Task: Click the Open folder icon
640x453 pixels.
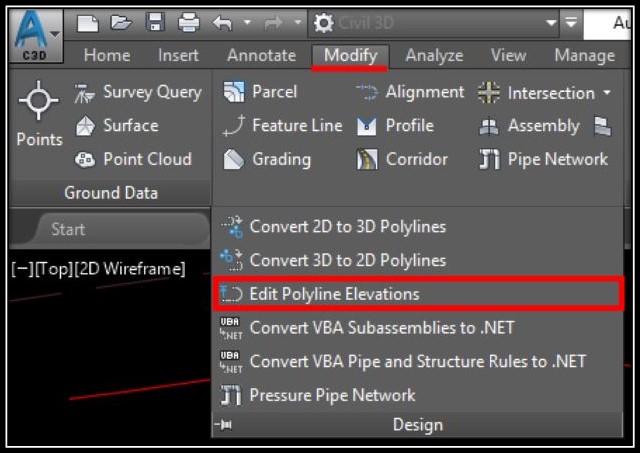Action: point(122,22)
